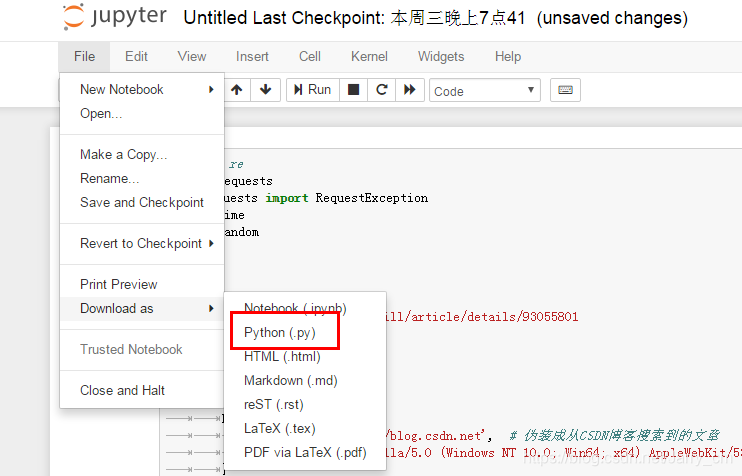Screen dimensions: 742x476
Task: Restart kernel and run all cells
Action: 410,89
